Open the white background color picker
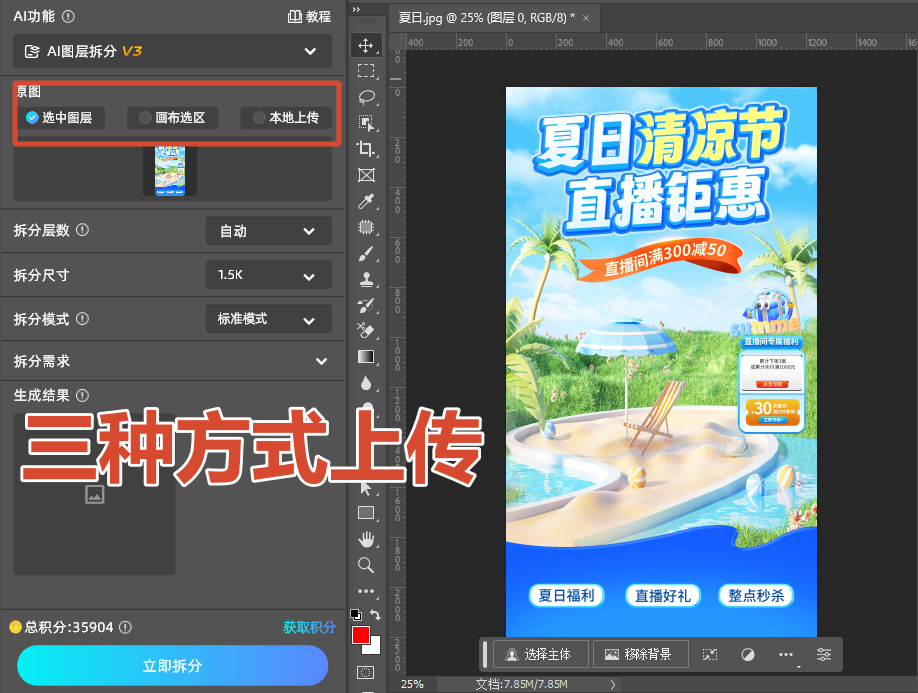 (x=375, y=648)
